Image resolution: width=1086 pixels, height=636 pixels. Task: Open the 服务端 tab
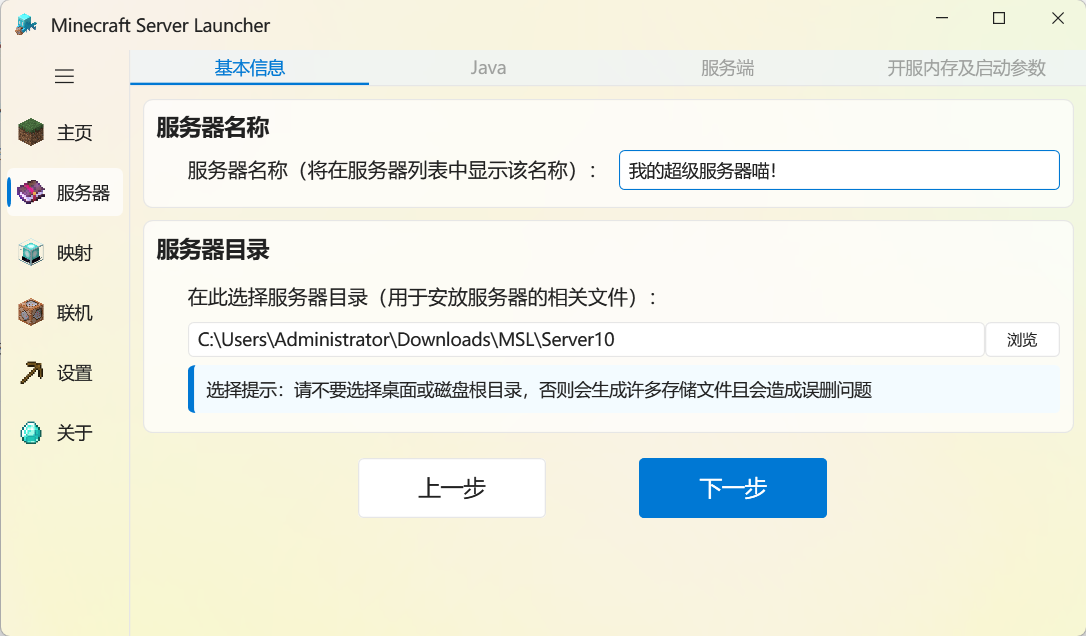[727, 68]
